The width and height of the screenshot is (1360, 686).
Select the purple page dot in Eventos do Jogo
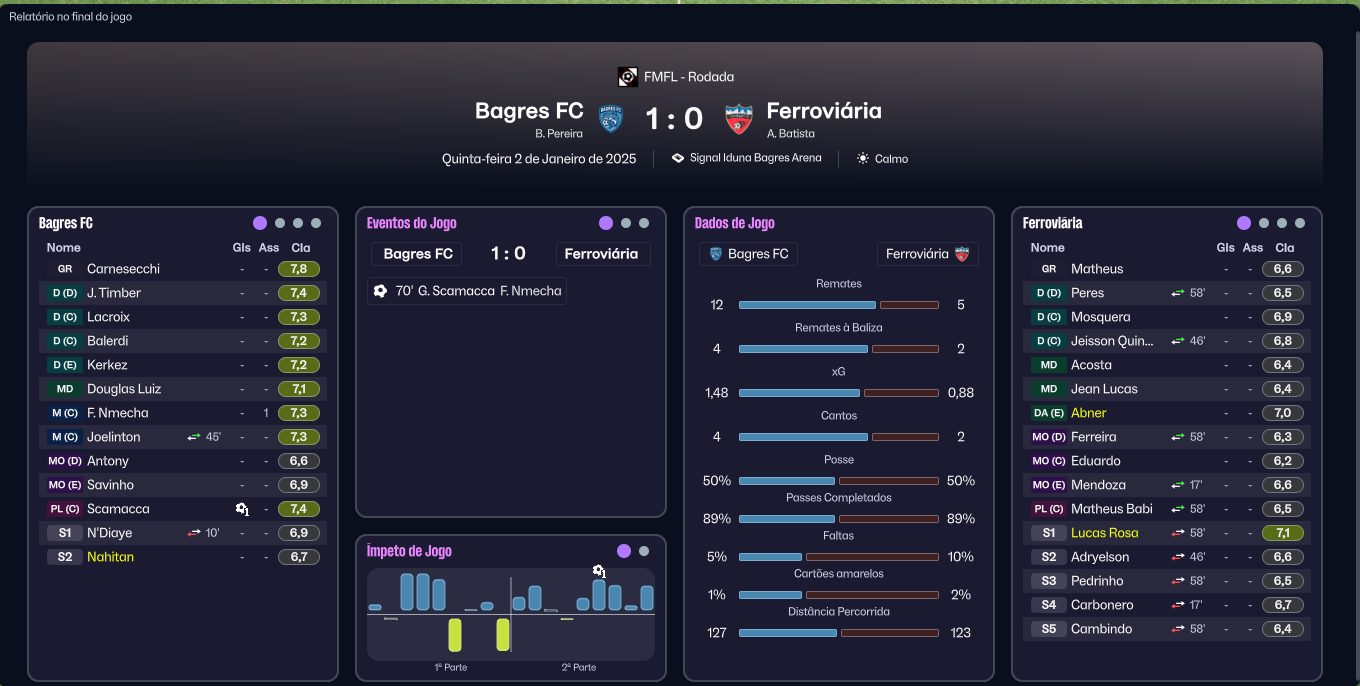pyautogui.click(x=606, y=223)
